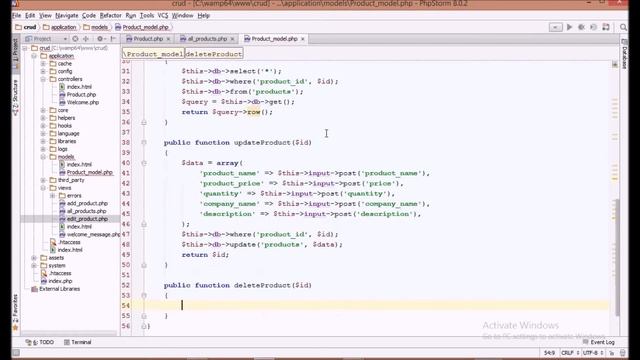
Task: Expand the system folder node
Action: (x=34, y=265)
